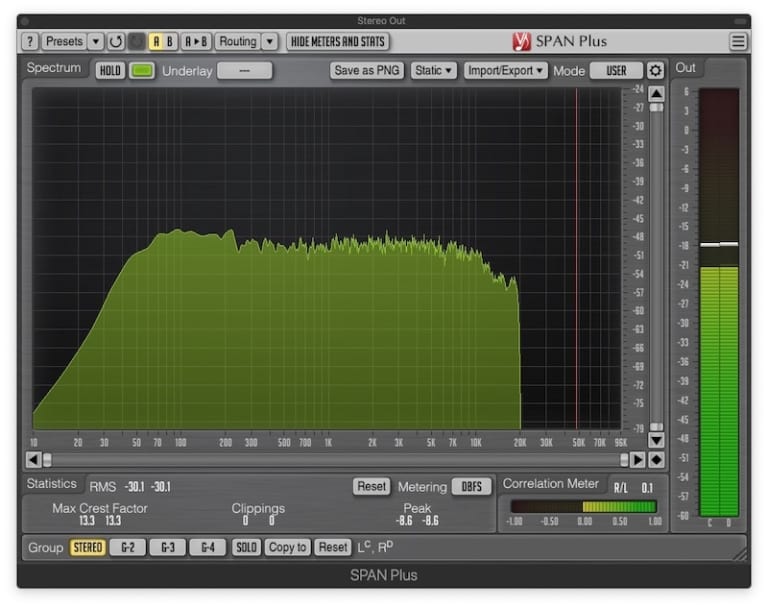The width and height of the screenshot is (768, 608).
Task: Toggle the spectrum HOLD button
Action: click(108, 71)
